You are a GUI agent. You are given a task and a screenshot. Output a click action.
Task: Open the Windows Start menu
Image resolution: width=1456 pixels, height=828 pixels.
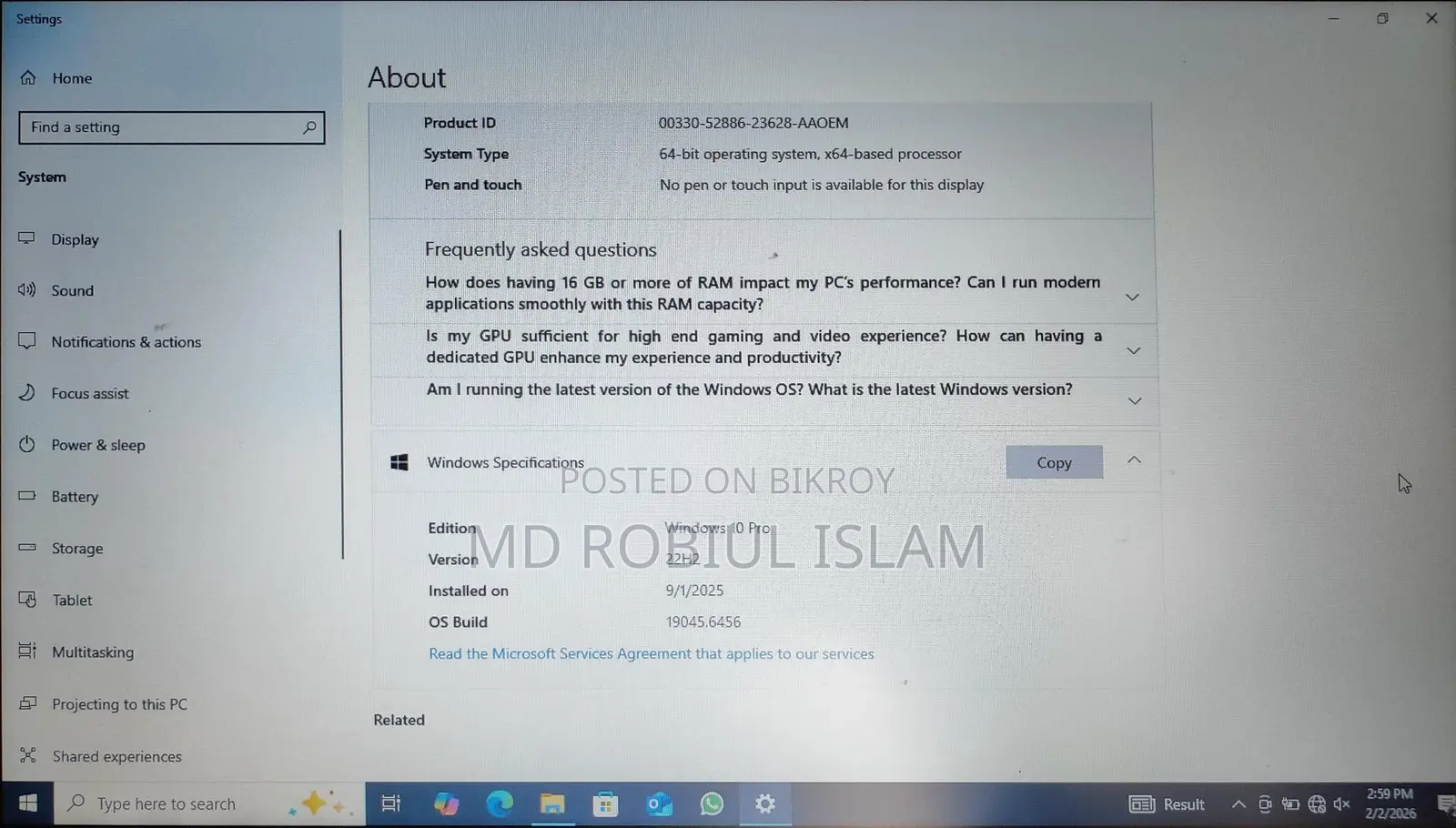click(27, 803)
